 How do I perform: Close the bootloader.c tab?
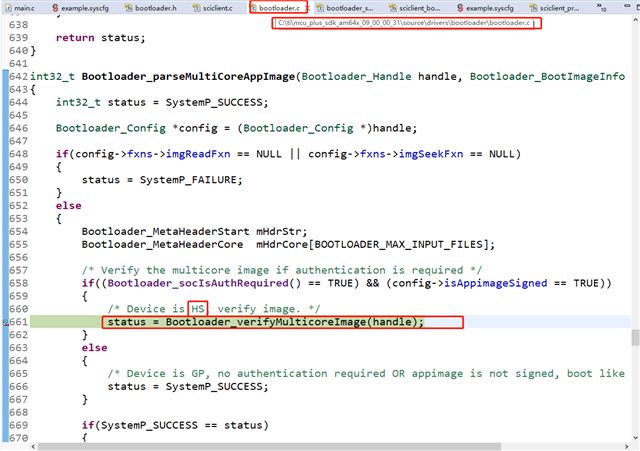pos(307,8)
